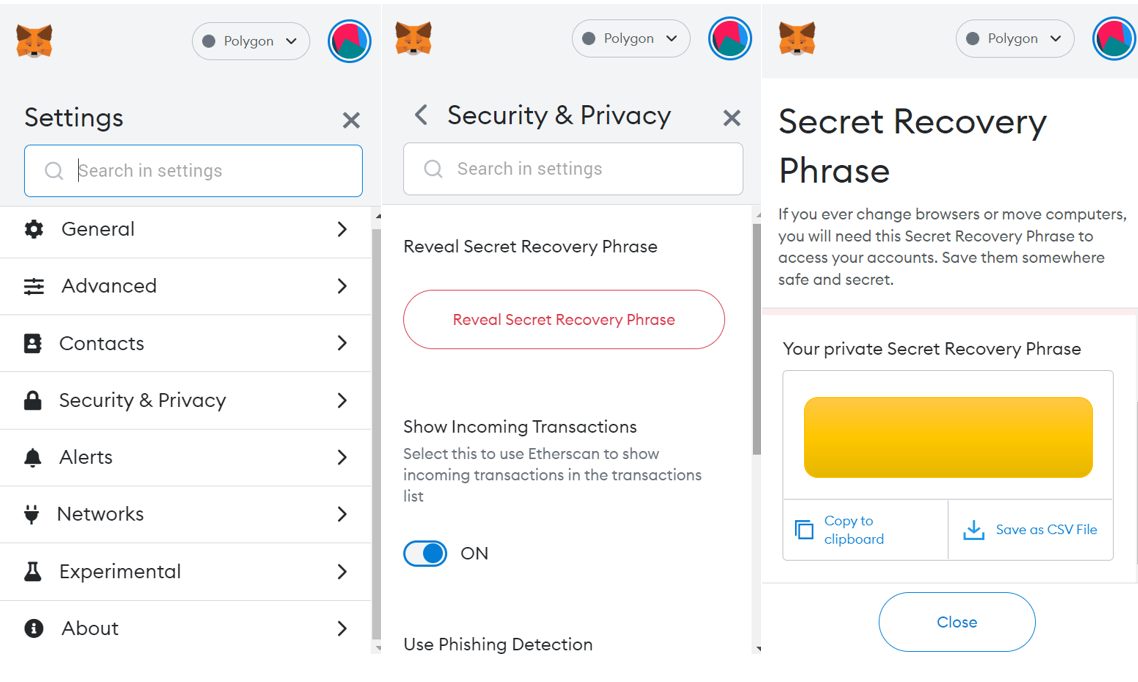The image size is (1138, 682).
Task: Open the Networks settings item
Action: (x=186, y=514)
